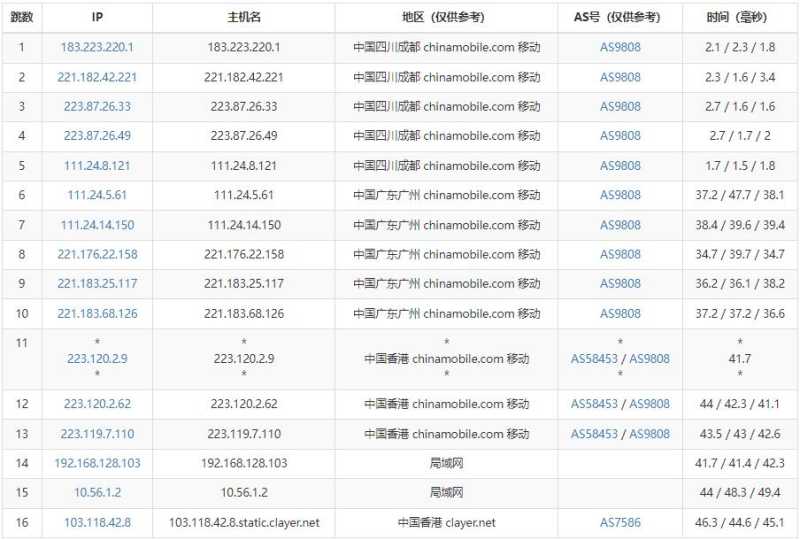Click the 地区 (仅供参考) column header
This screenshot has height=540, width=800.
pyautogui.click(x=446, y=17)
